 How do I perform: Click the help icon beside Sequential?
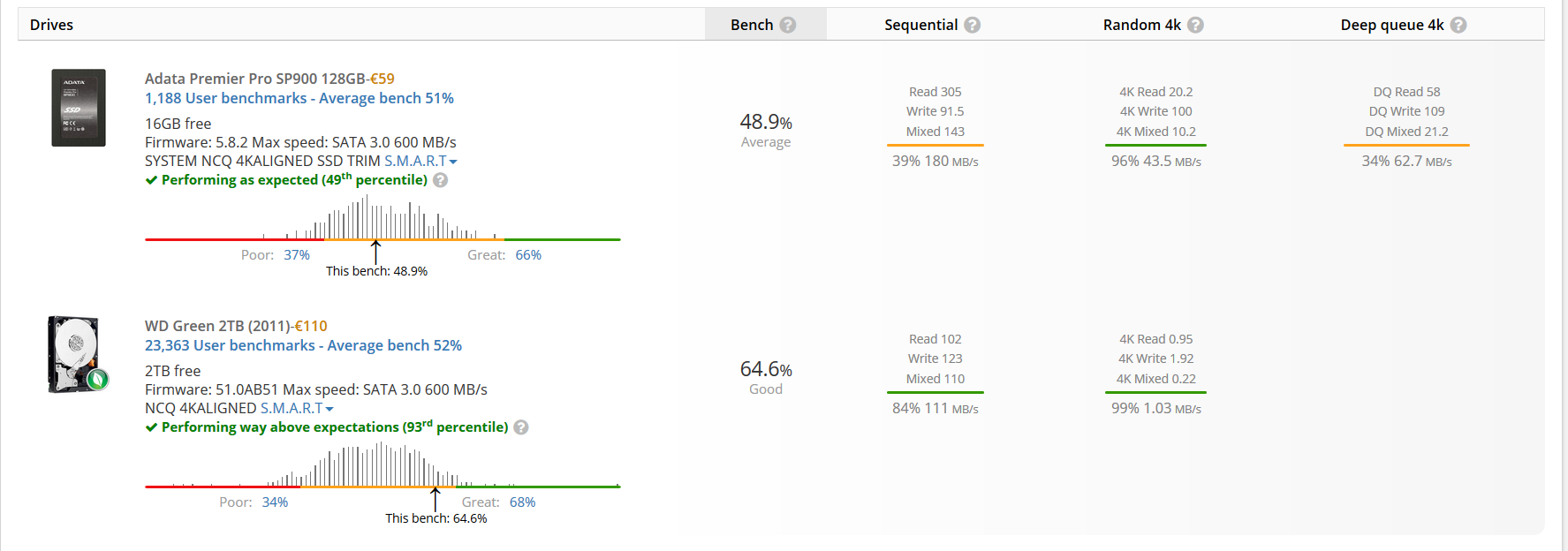pyautogui.click(x=972, y=25)
